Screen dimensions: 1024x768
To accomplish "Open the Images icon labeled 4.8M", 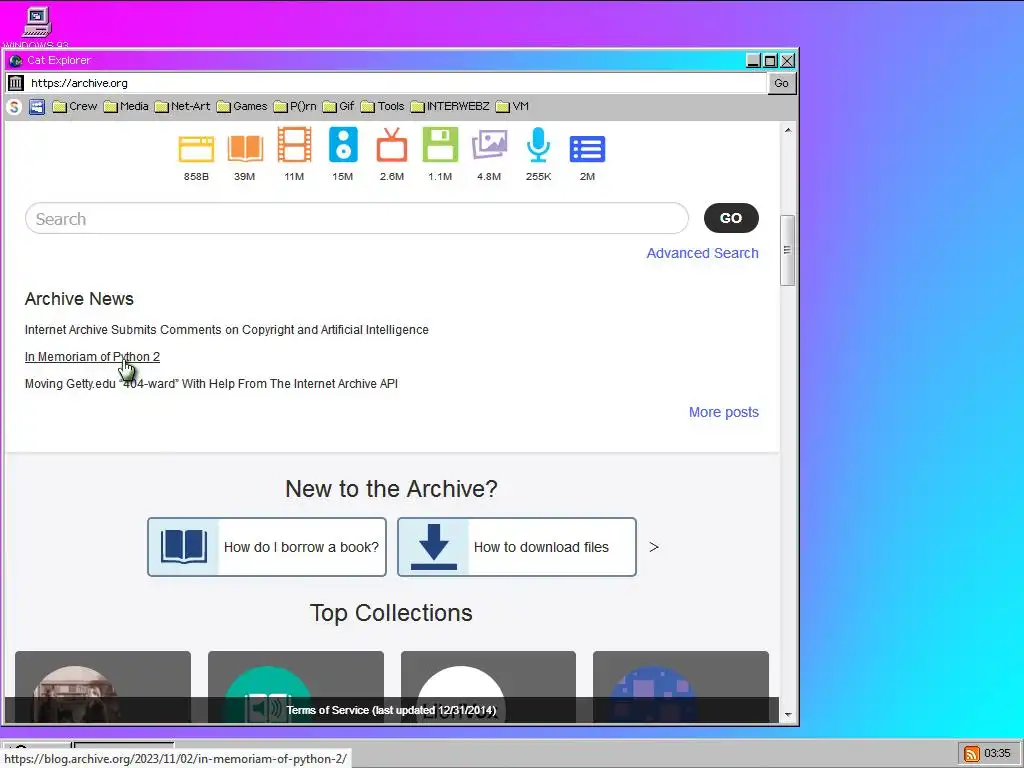I will [489, 144].
